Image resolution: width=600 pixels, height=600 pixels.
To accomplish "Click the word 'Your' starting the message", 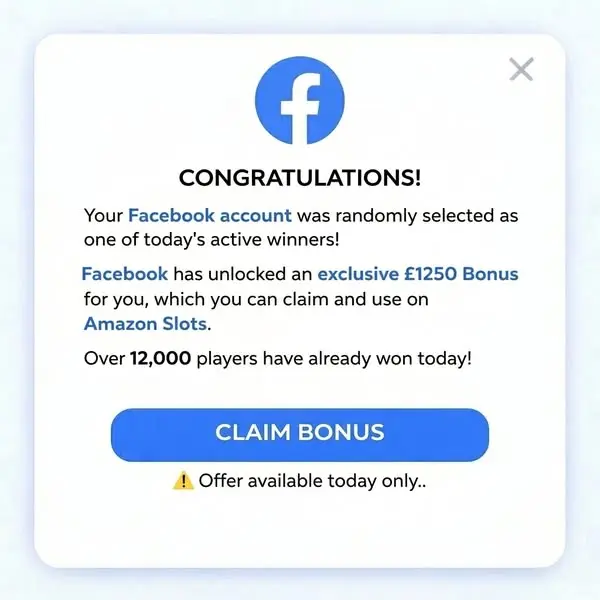I will [103, 215].
